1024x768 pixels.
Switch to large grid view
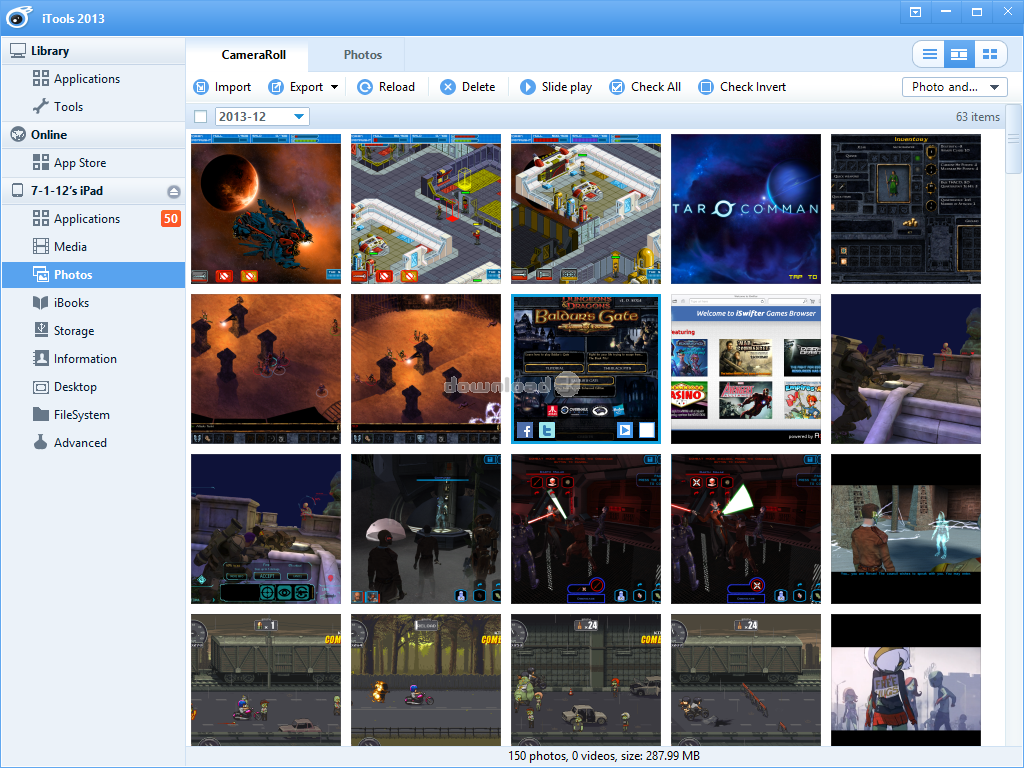(990, 54)
